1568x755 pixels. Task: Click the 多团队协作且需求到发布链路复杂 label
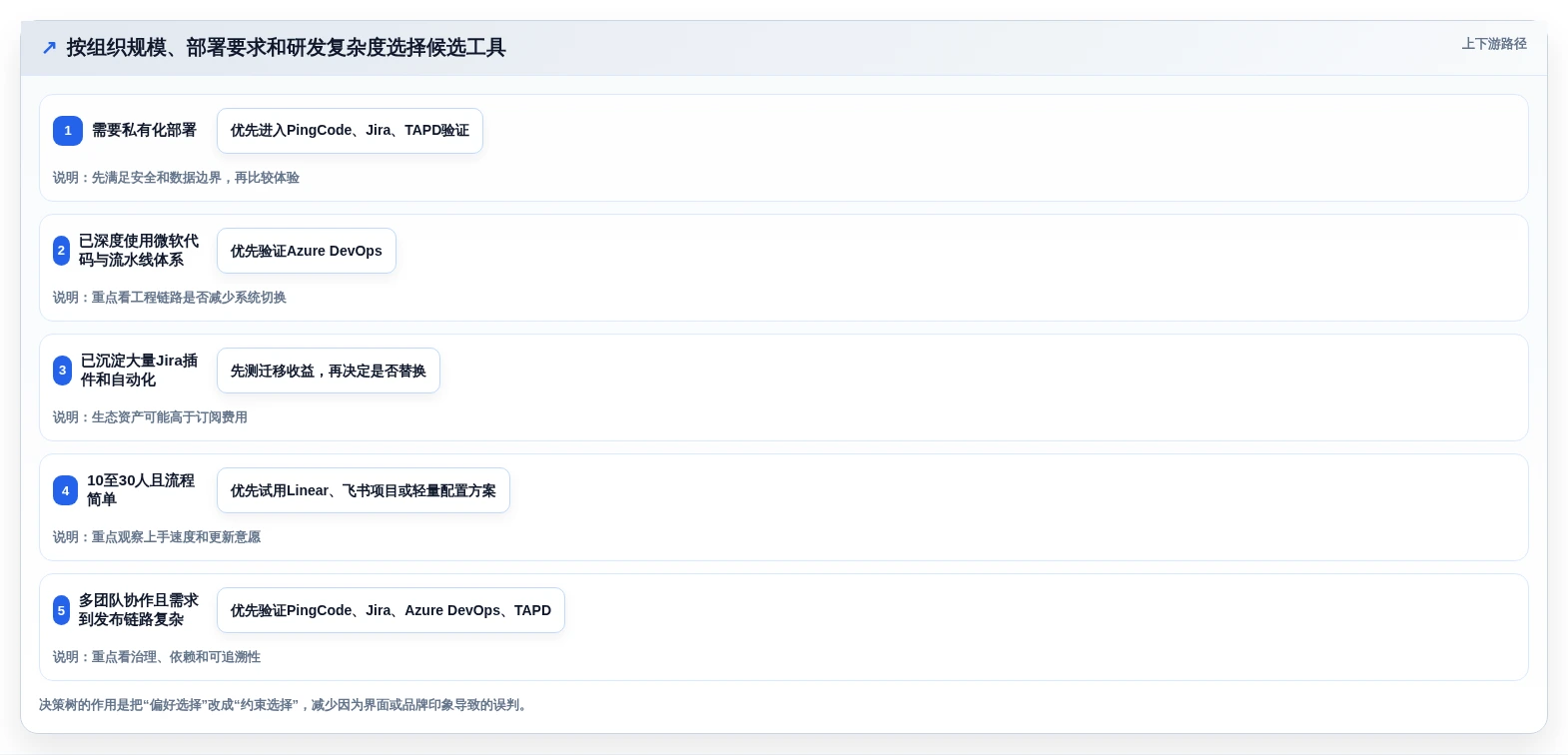[139, 610]
